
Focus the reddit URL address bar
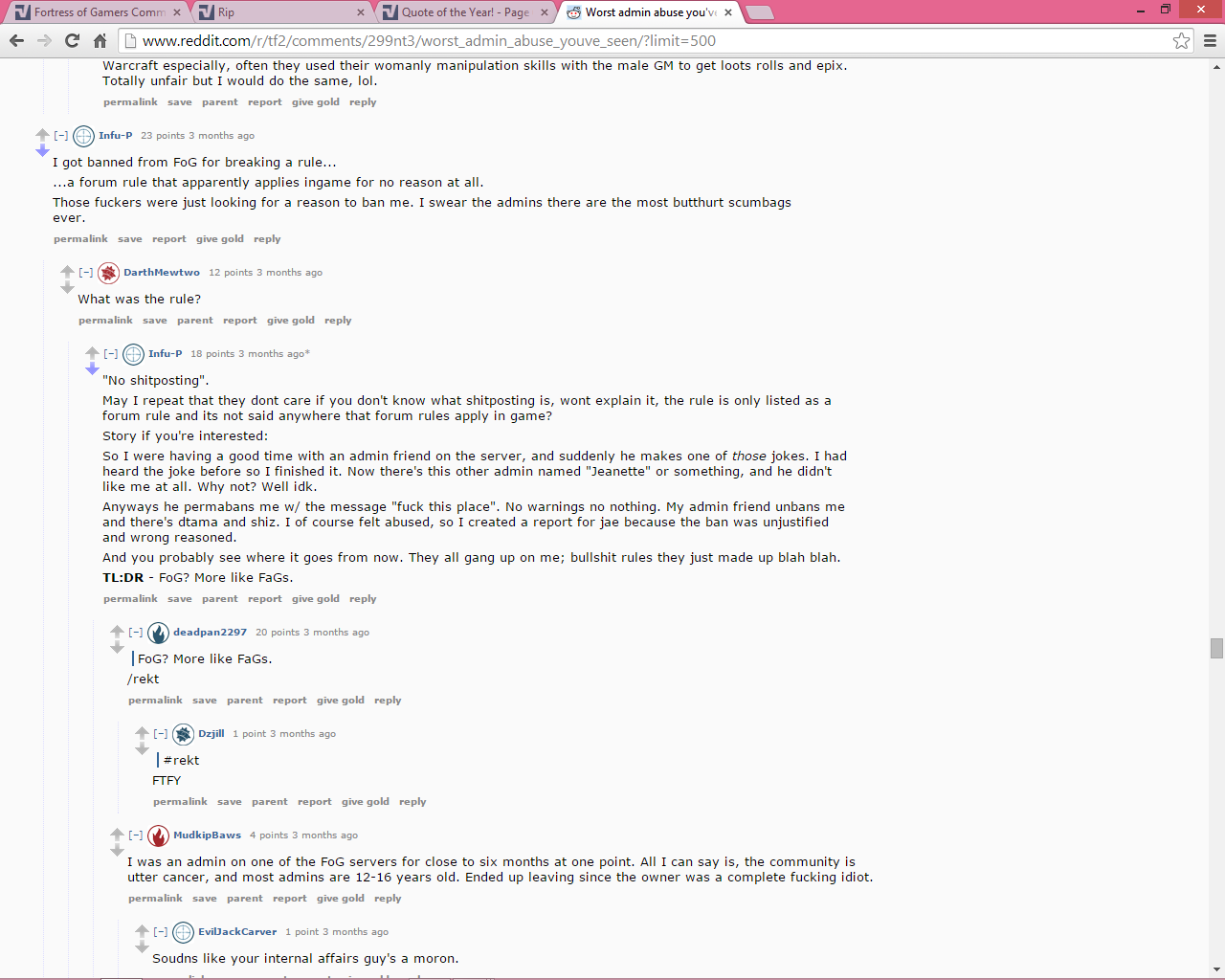651,40
